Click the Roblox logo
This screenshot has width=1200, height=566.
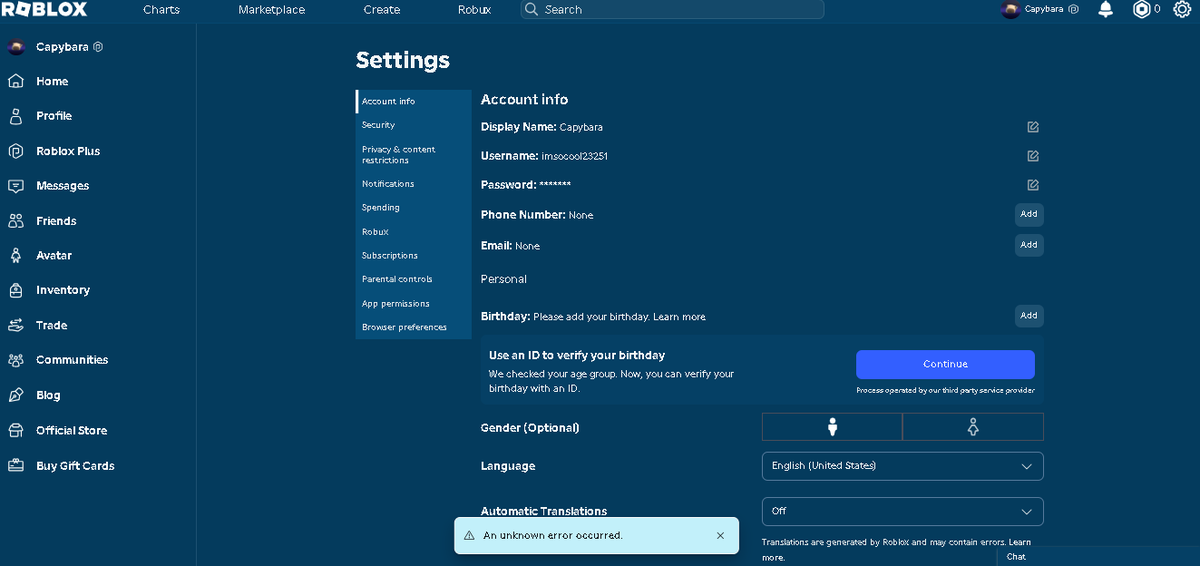[x=44, y=9]
